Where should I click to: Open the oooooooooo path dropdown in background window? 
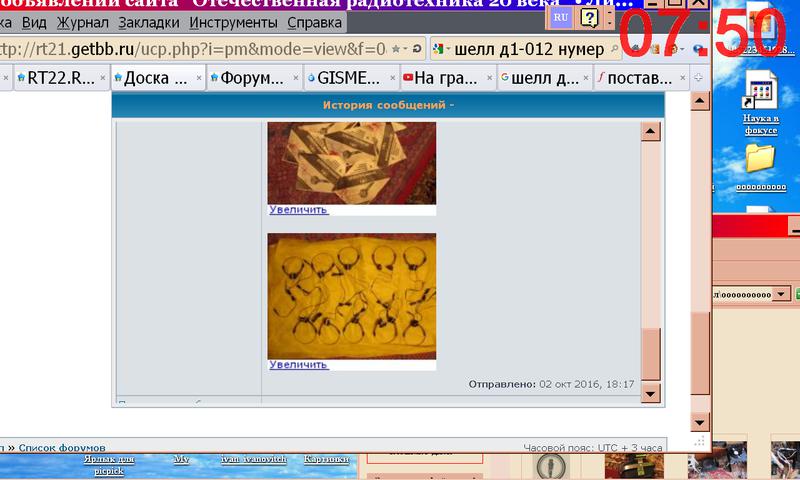781,294
